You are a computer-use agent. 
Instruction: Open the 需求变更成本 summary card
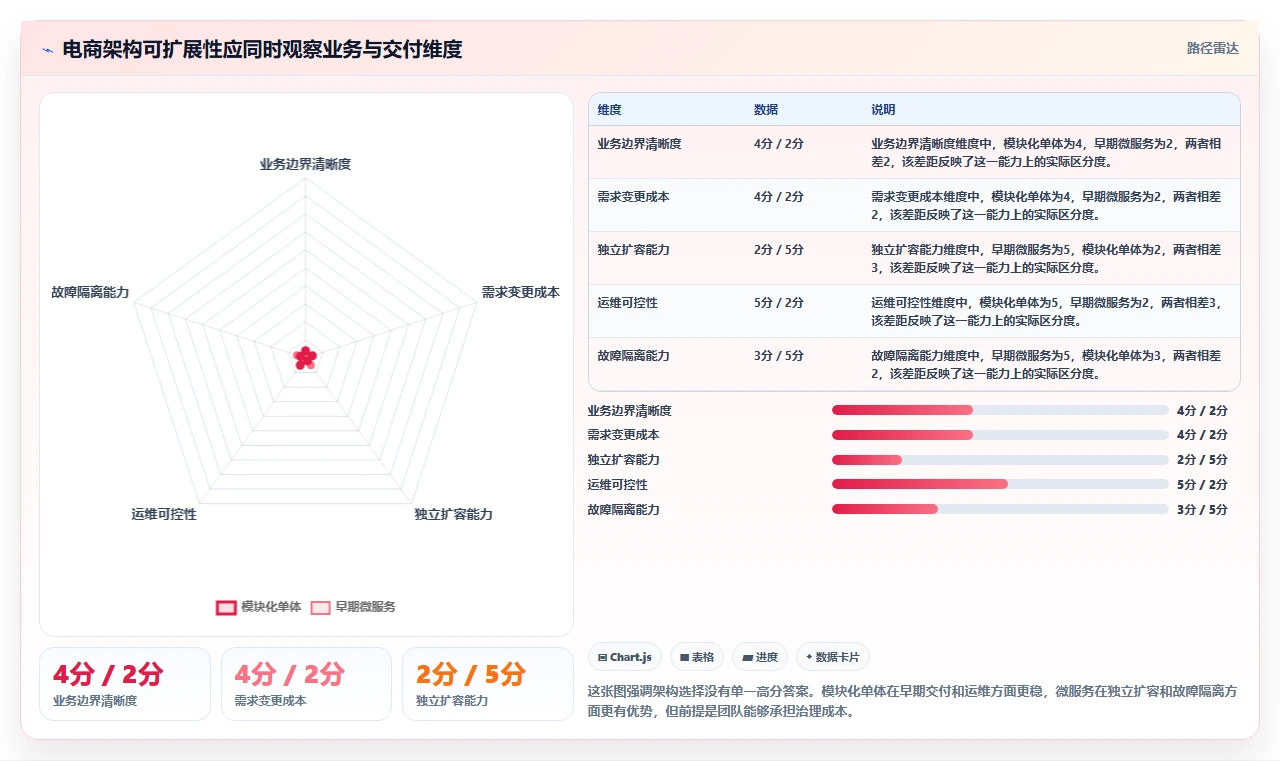306,684
